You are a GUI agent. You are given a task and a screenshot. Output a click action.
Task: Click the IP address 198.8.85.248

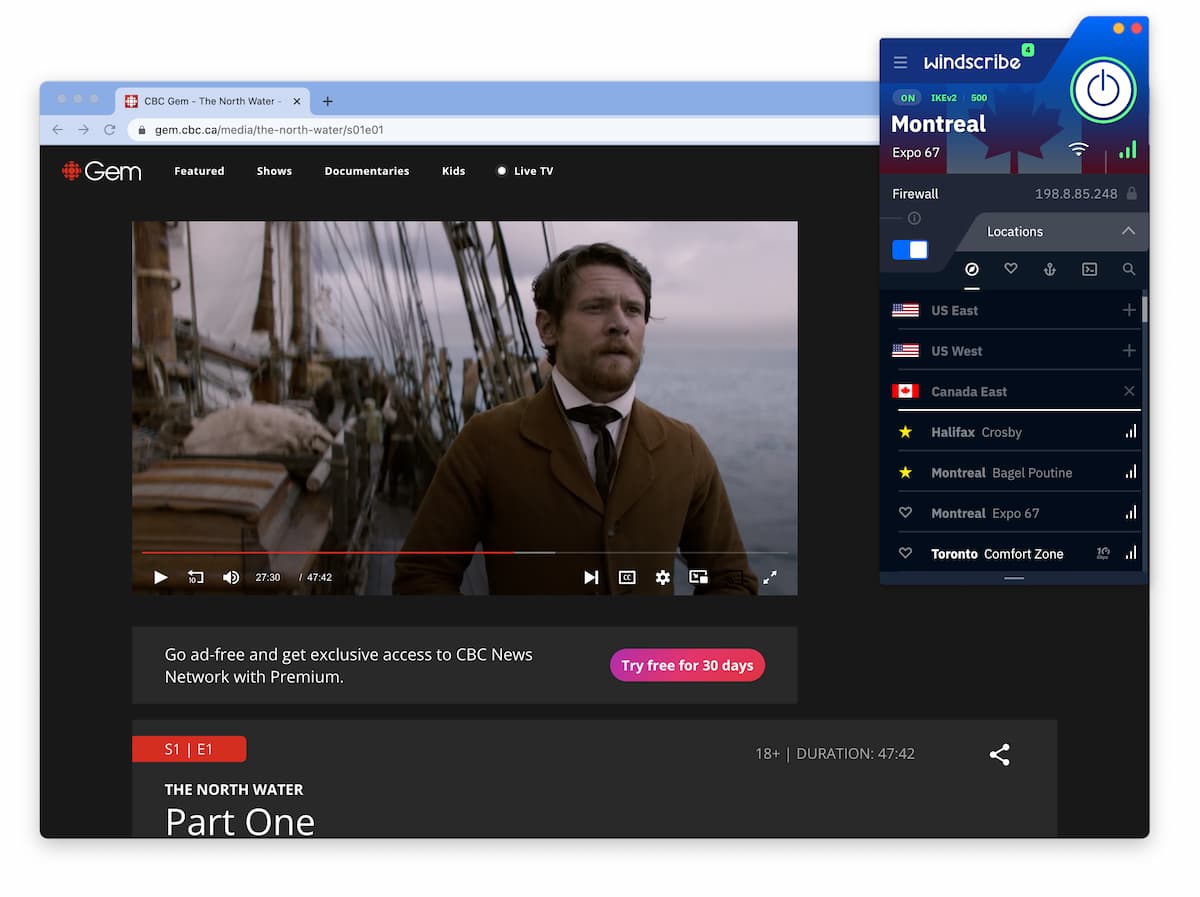[1076, 194]
